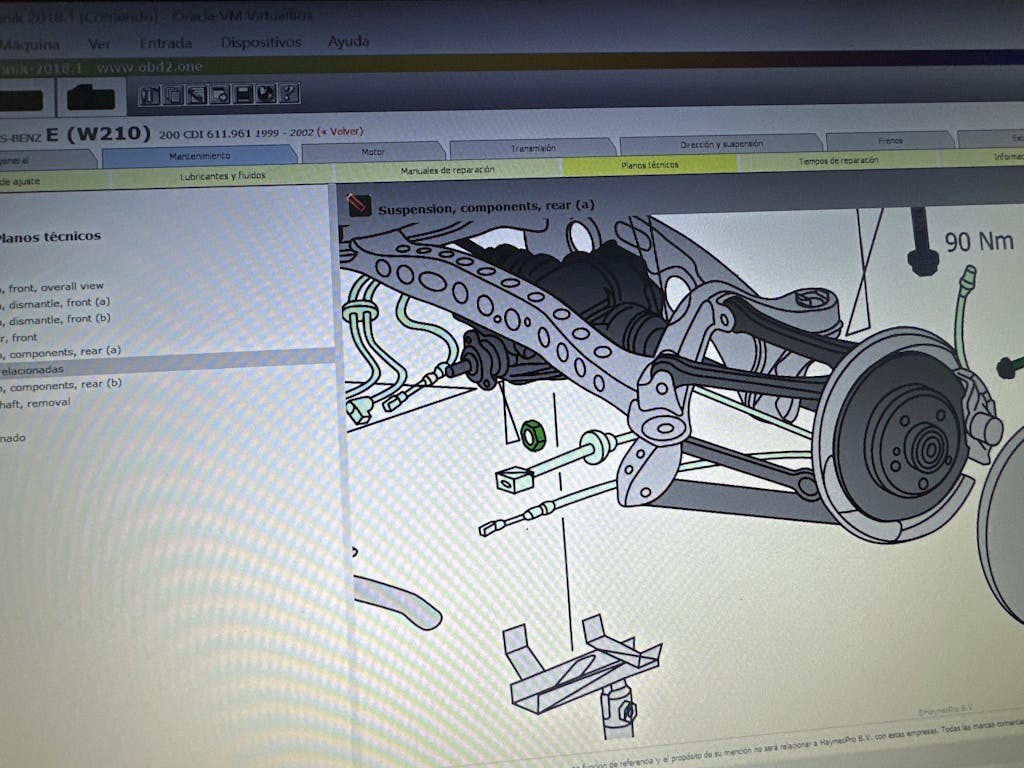Image resolution: width=1024 pixels, height=768 pixels.
Task: Open the Ayuda menu
Action: coord(348,41)
